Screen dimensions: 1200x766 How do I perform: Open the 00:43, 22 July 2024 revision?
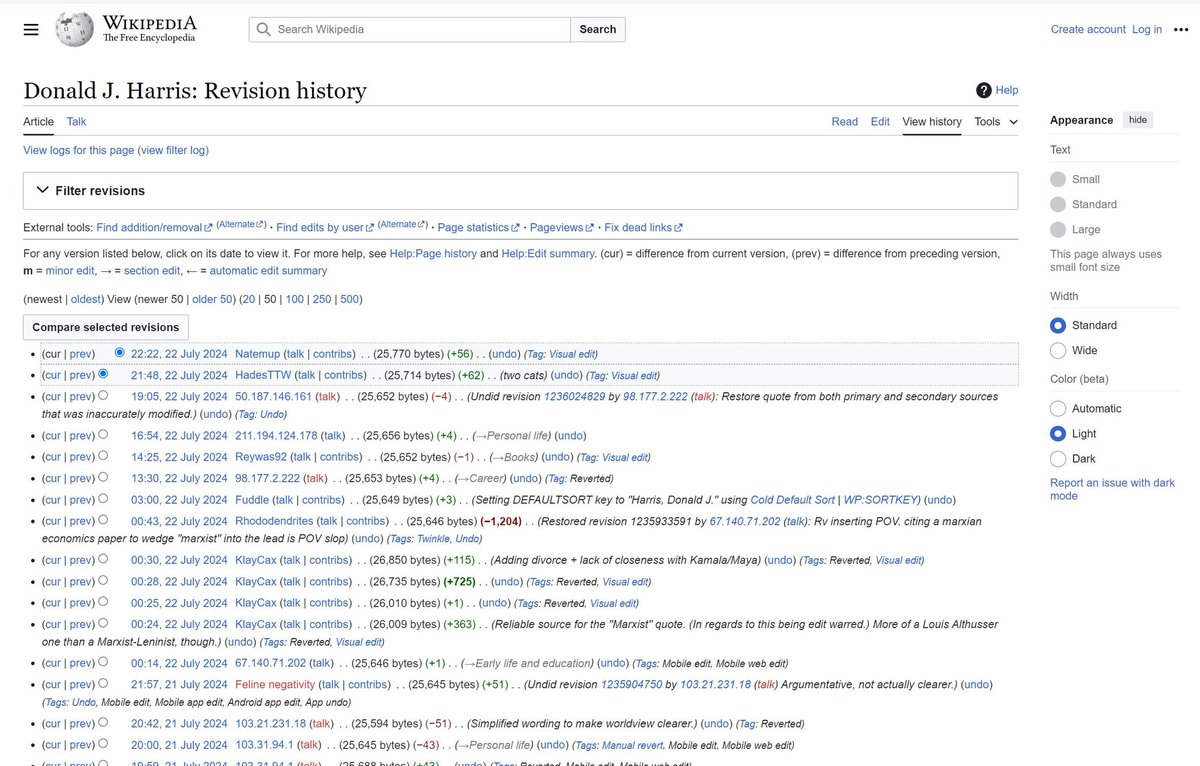click(179, 521)
